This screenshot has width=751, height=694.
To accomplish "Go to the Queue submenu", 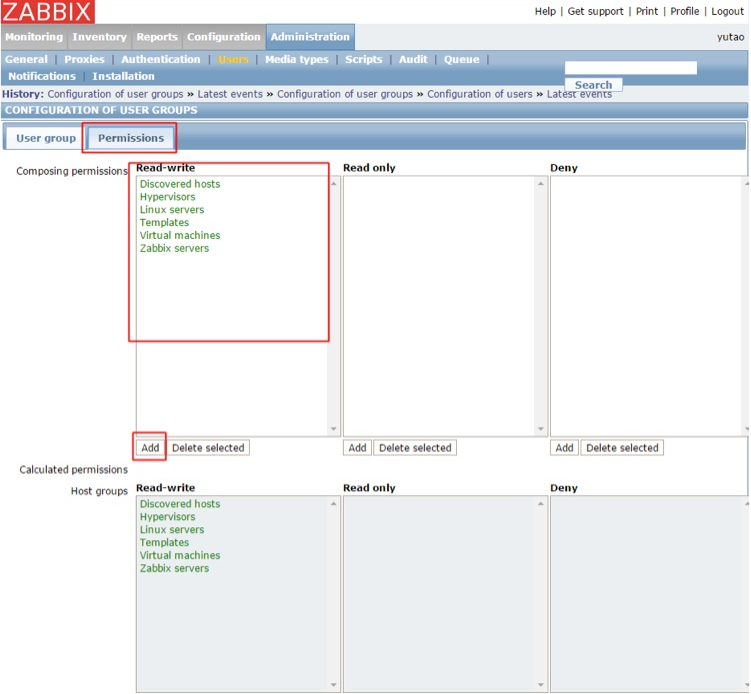I will tap(461, 59).
